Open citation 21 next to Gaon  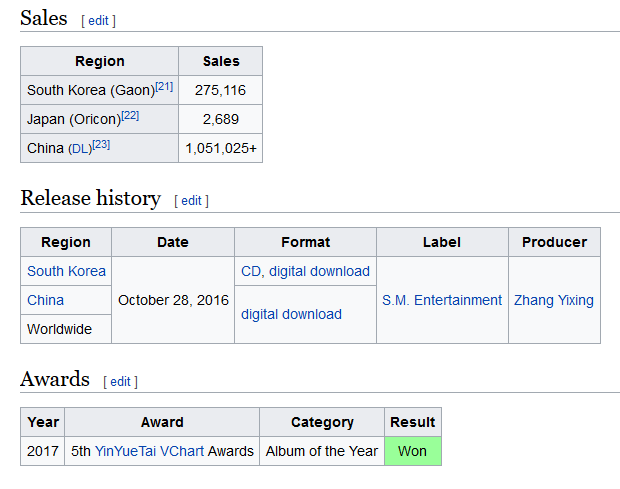[164, 88]
